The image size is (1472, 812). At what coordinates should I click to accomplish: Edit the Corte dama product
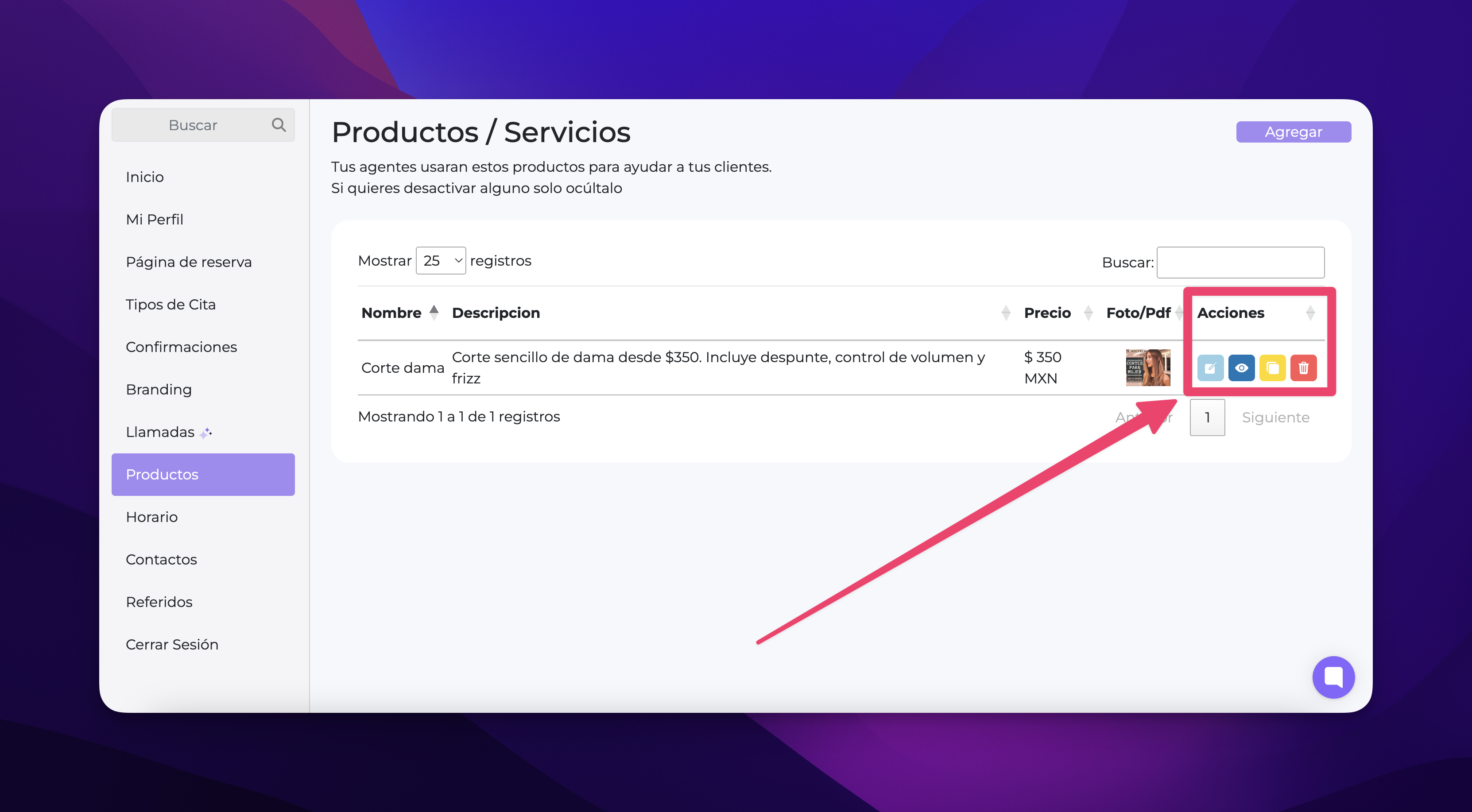point(1210,368)
